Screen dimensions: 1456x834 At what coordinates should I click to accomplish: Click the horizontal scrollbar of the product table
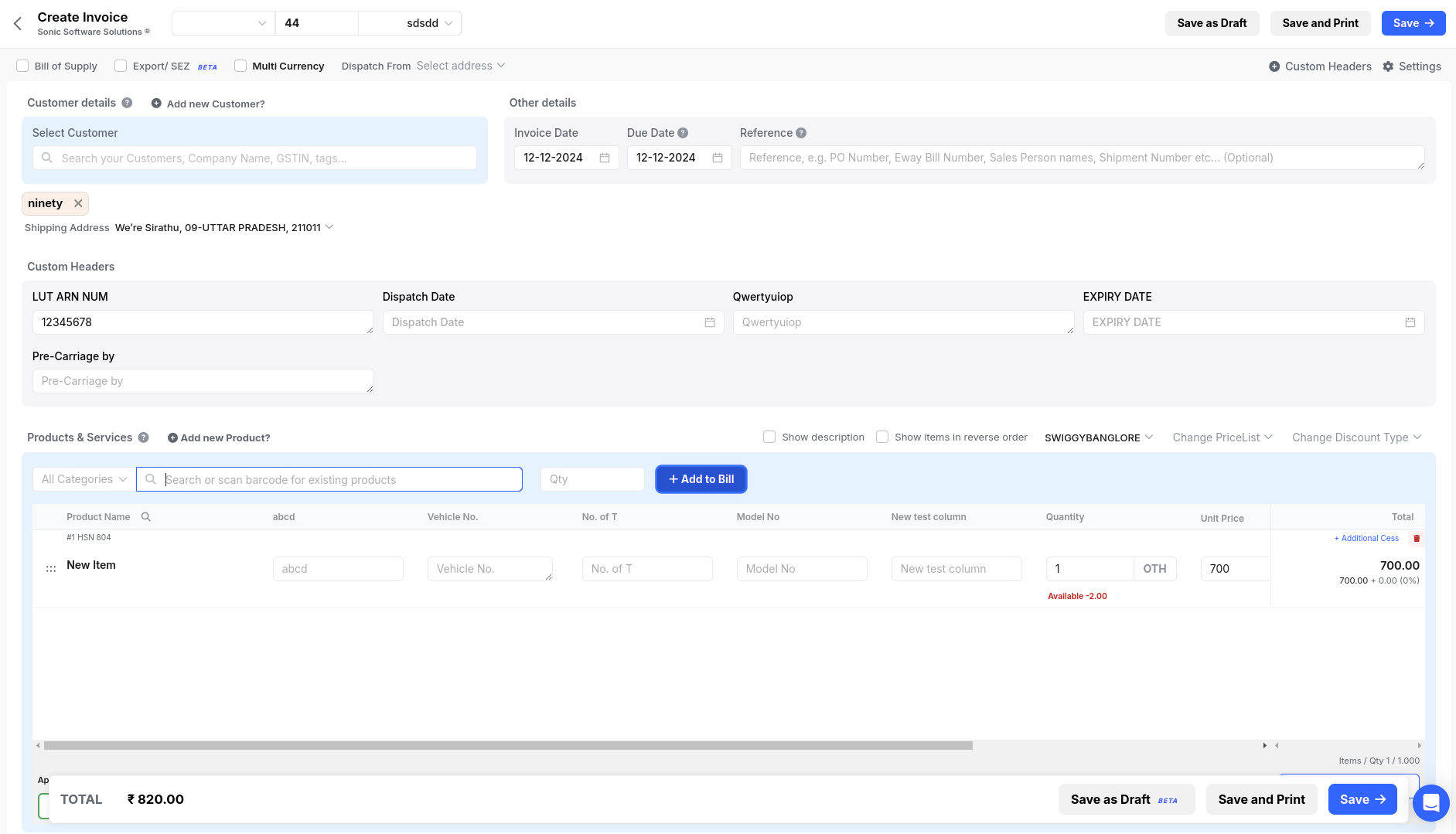coord(508,746)
